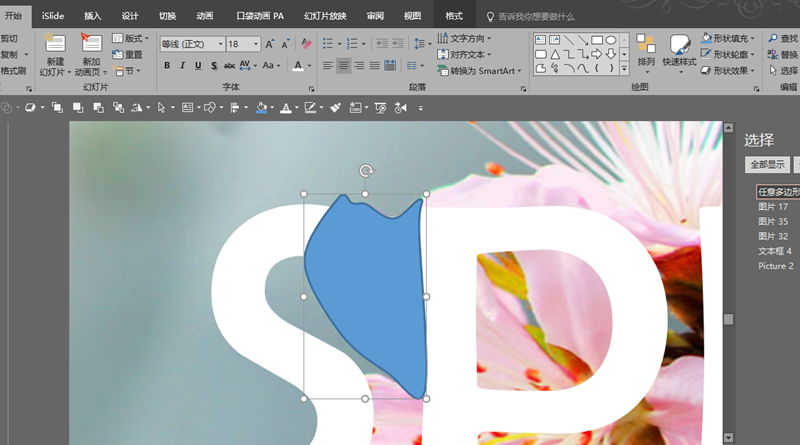Open the 形状效果 shape effects dropdown
Screen dimensions: 800x445
pos(728,71)
